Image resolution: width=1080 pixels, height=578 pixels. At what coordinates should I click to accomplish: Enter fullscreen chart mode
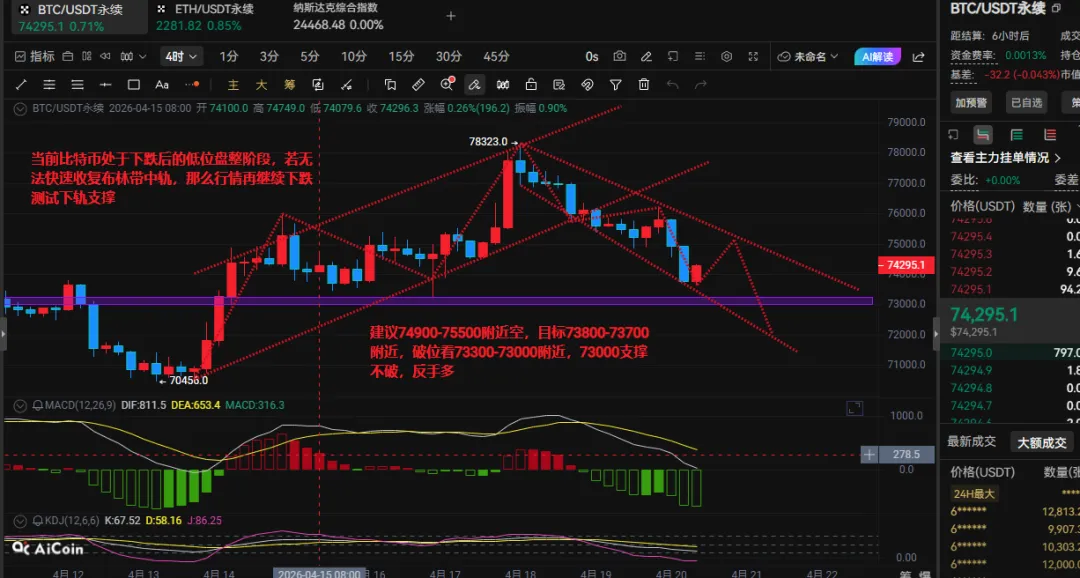[x=754, y=56]
